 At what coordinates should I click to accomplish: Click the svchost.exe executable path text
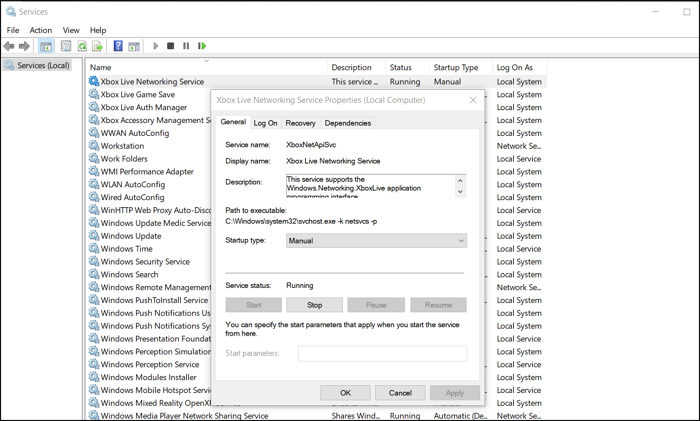click(301, 221)
